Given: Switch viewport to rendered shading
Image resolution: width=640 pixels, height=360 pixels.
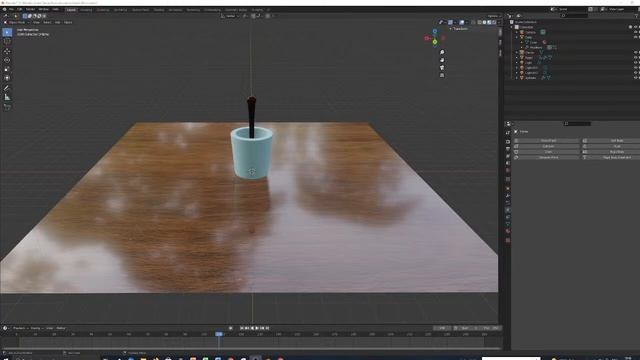Looking at the screenshot, I should 494,22.
